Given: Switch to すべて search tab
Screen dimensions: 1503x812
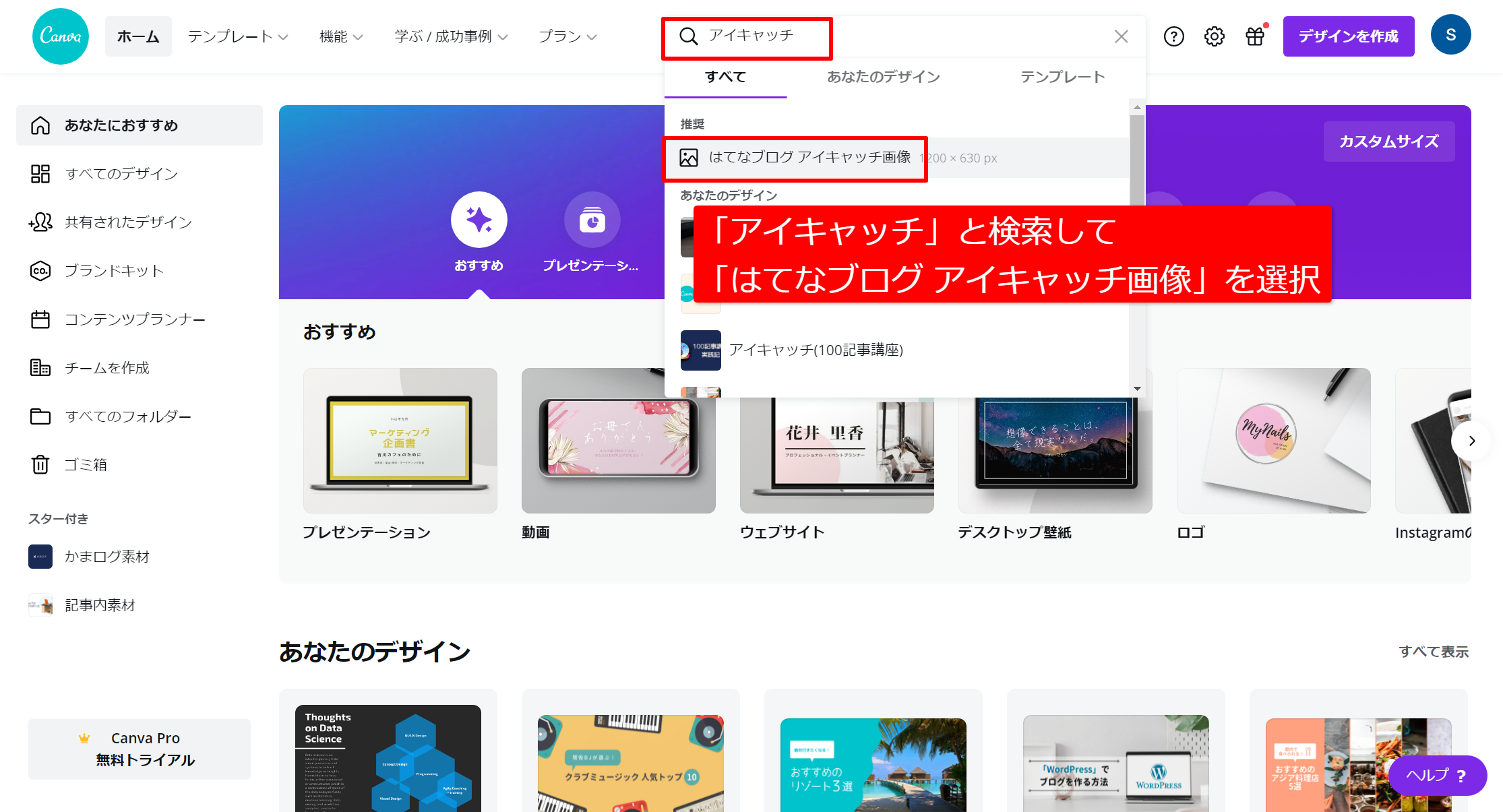Looking at the screenshot, I should 725,77.
